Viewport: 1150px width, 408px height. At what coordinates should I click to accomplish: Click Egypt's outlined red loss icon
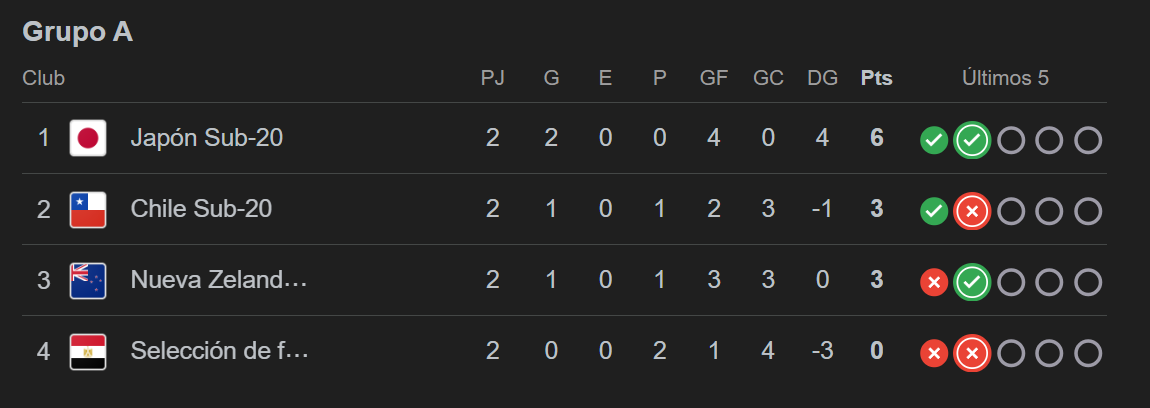tap(972, 354)
